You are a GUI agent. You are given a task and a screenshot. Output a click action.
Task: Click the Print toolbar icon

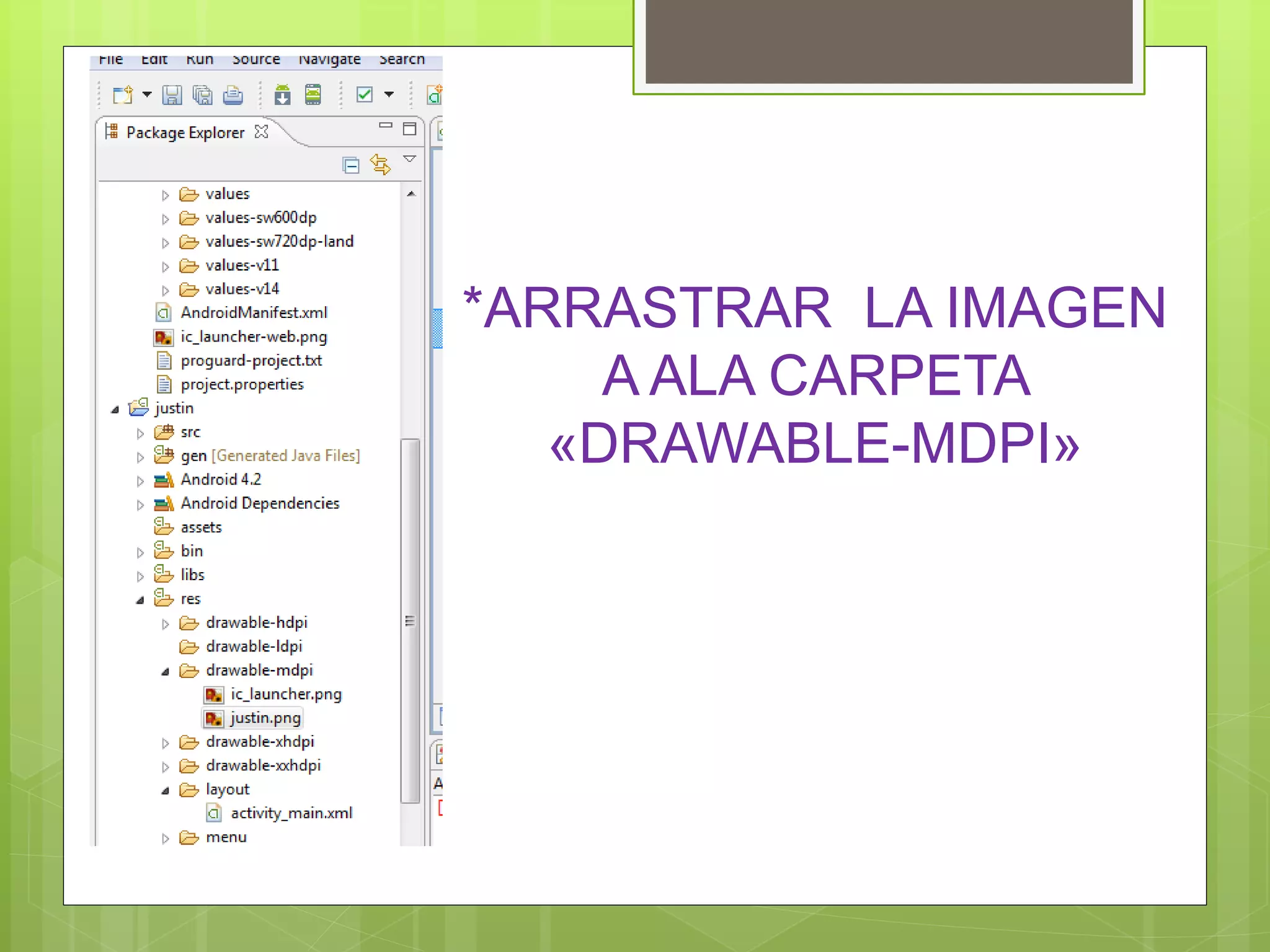tap(233, 95)
